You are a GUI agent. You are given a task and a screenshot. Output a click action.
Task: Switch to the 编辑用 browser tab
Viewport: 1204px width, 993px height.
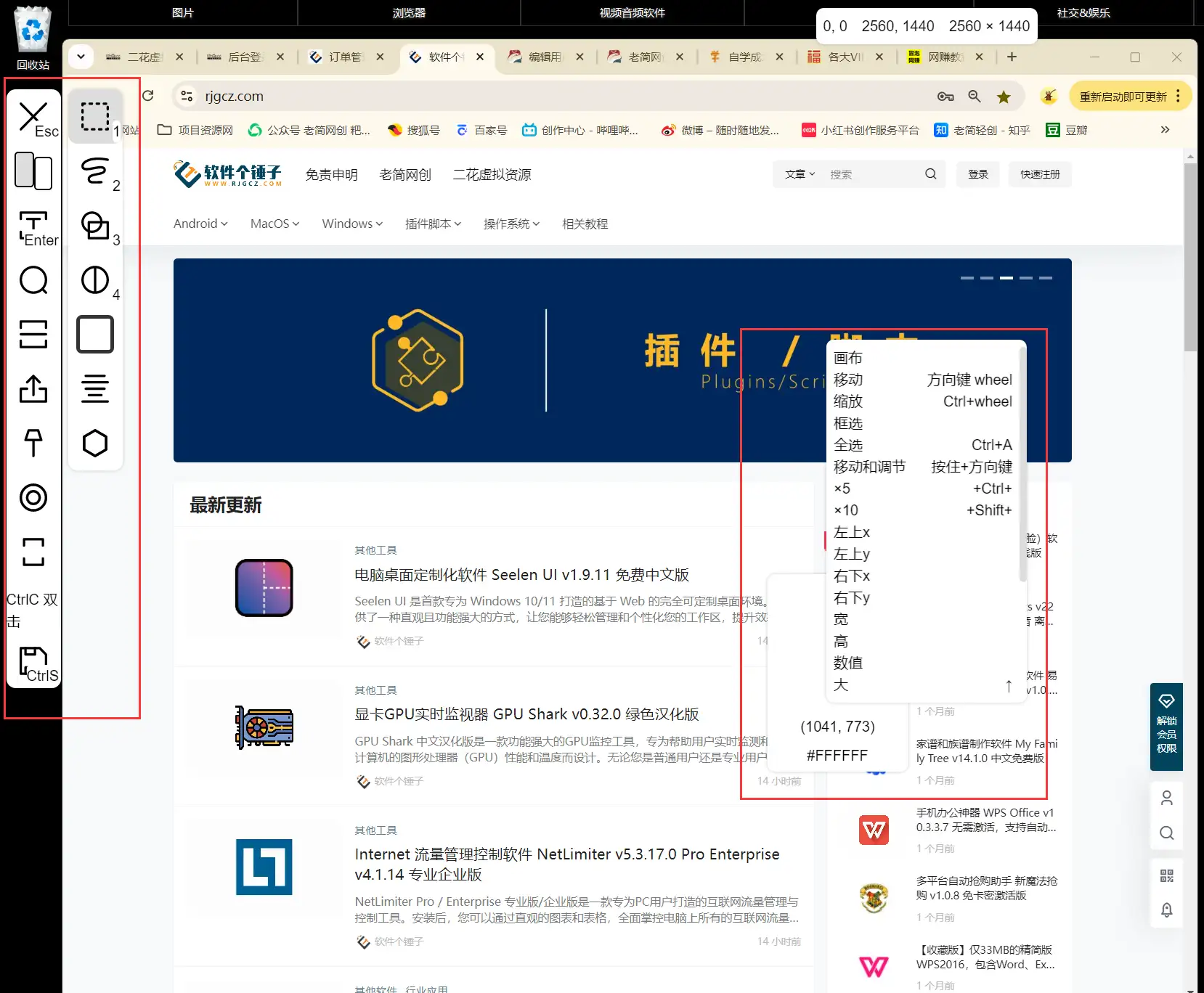click(x=545, y=57)
